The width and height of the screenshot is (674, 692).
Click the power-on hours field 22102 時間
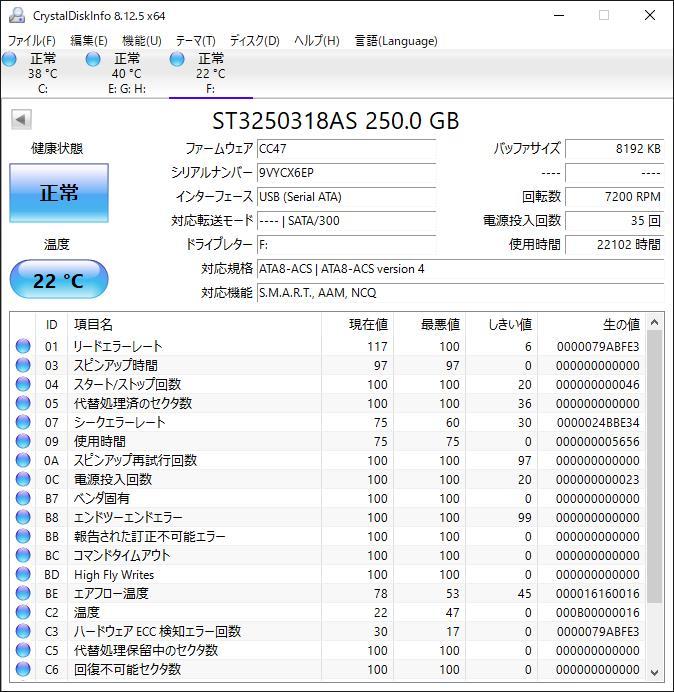tap(614, 244)
